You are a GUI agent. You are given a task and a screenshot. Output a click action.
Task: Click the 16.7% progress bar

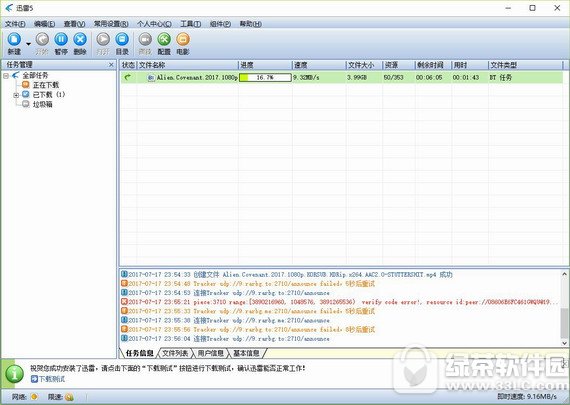coord(265,77)
